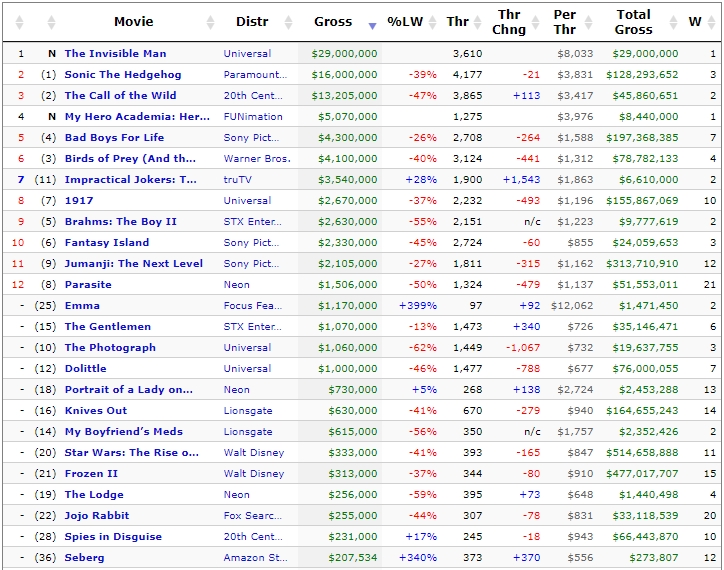This screenshot has height=570, width=724.
Task: Open Walt Disney in Frozen II row
Action: click(x=254, y=474)
